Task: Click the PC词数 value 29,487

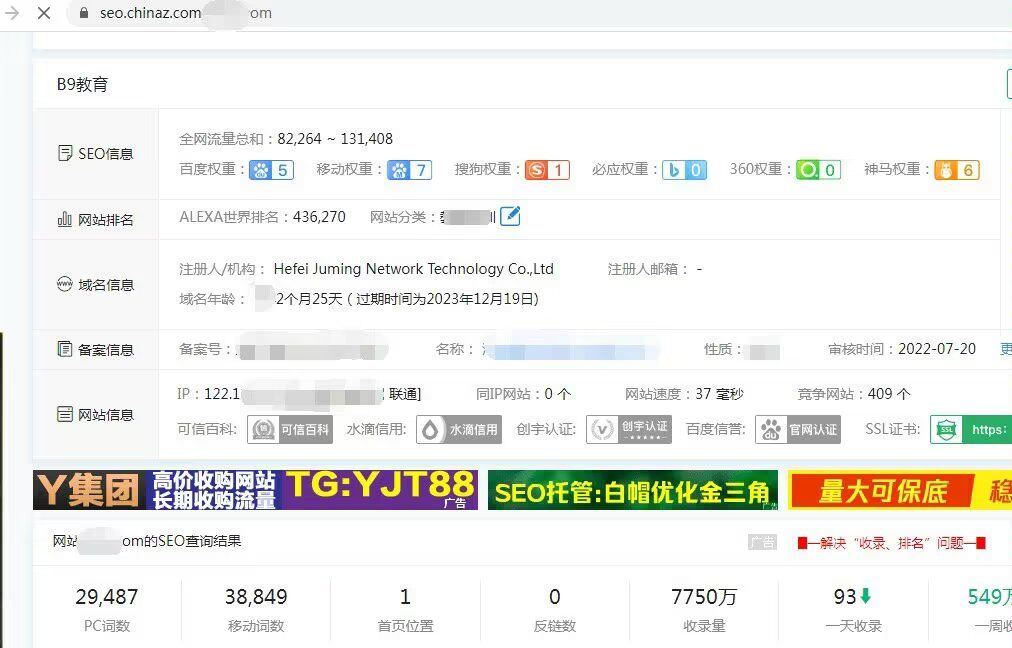Action: 106,596
